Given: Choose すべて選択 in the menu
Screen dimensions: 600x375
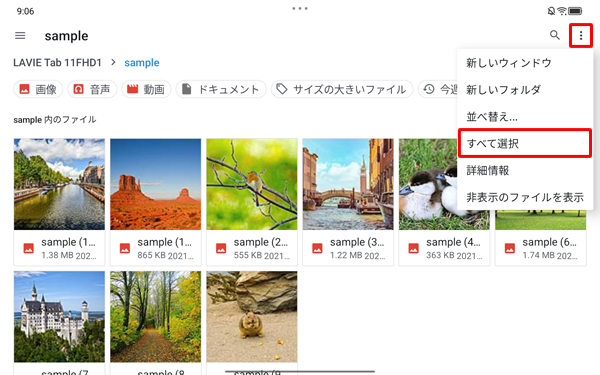Looking at the screenshot, I should click(525, 143).
